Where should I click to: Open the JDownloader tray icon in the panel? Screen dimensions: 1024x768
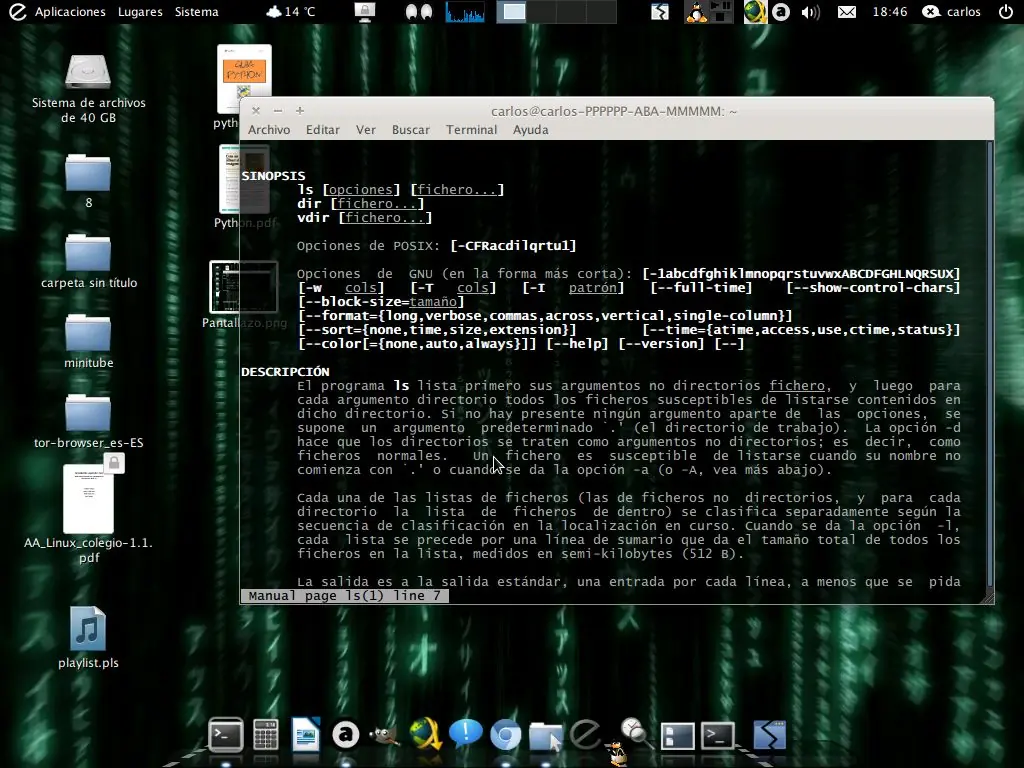coord(756,12)
